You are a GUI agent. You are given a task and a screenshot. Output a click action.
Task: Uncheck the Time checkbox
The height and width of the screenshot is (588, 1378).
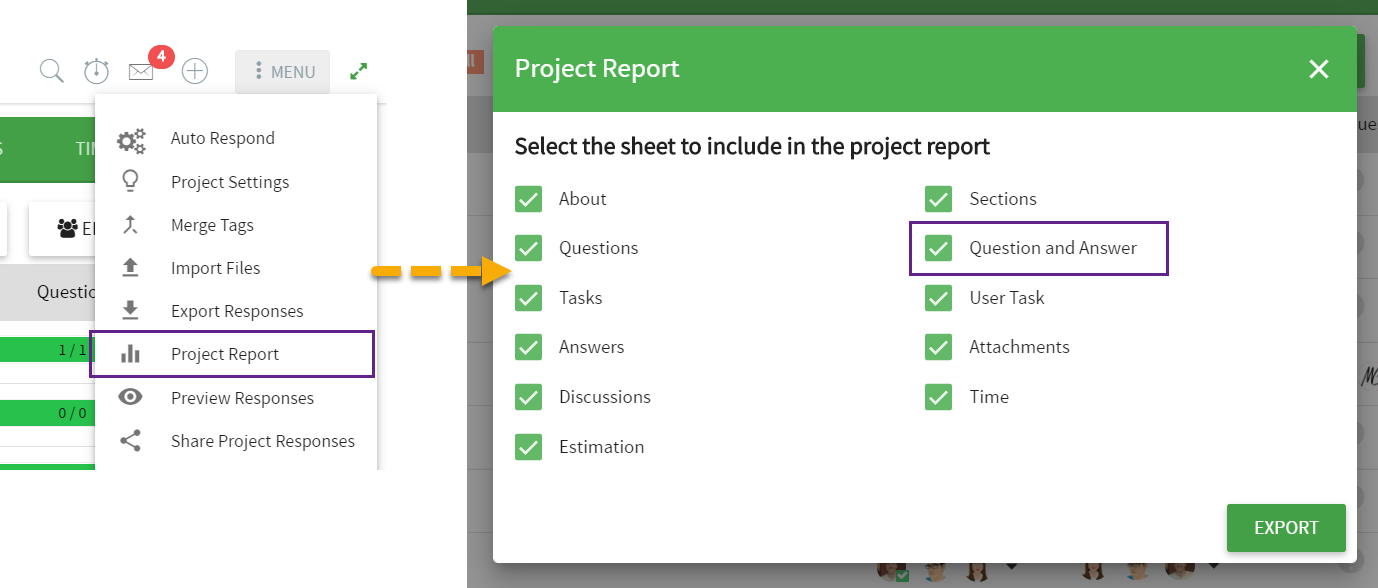[938, 397]
